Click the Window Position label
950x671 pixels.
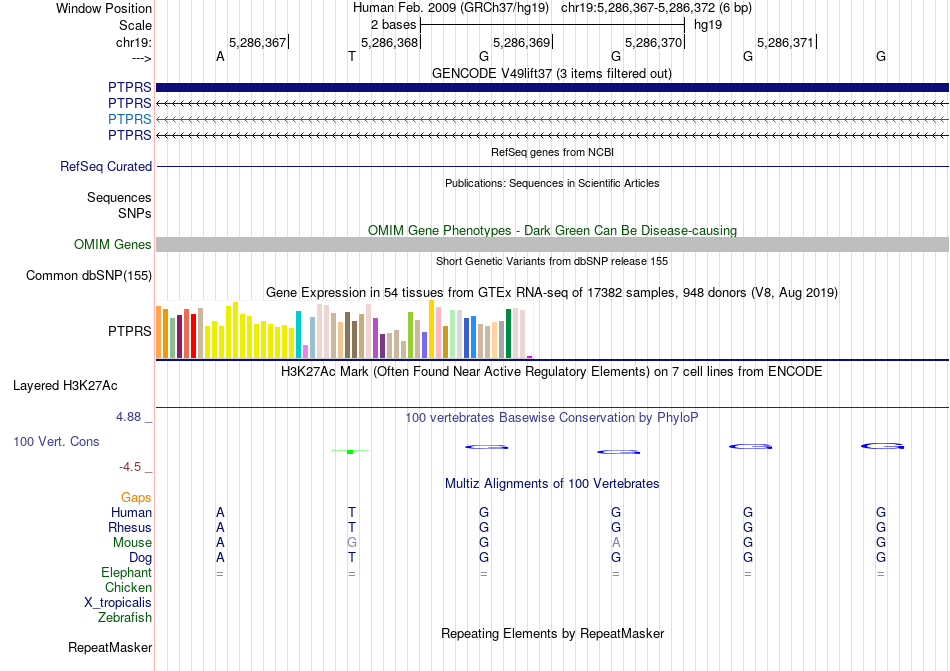point(104,8)
